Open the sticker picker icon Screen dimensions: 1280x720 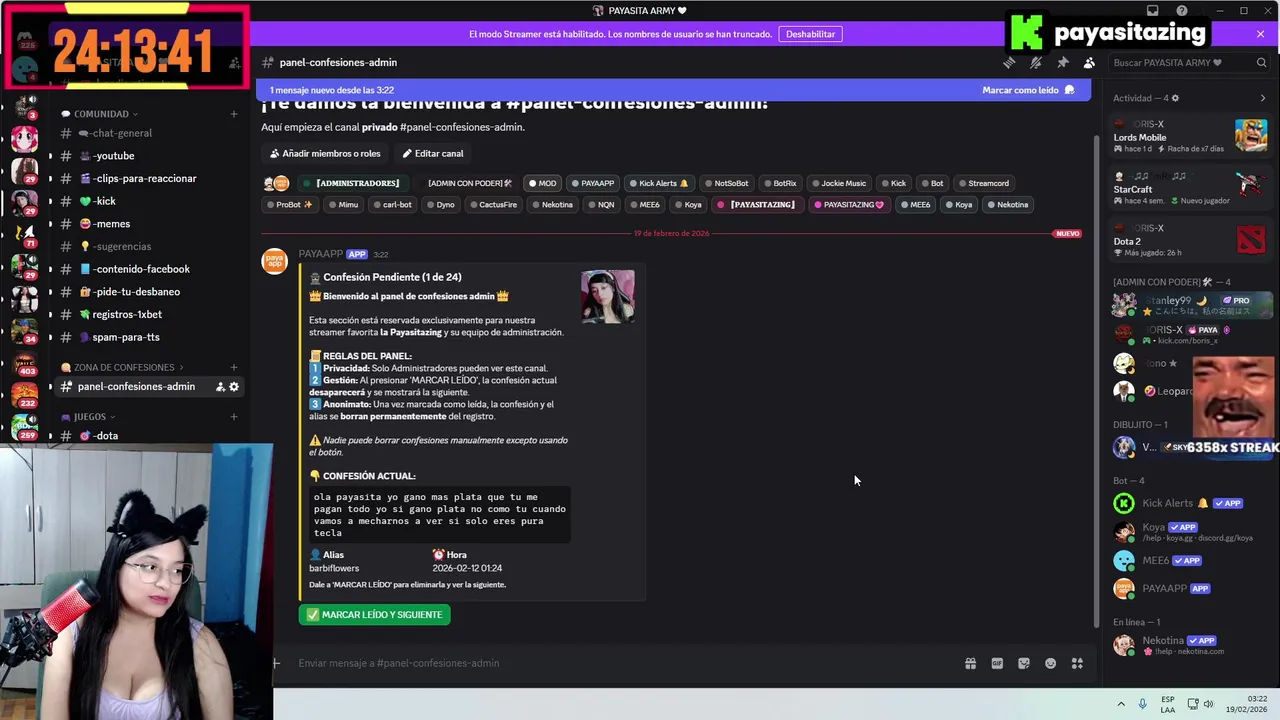[x=1024, y=663]
